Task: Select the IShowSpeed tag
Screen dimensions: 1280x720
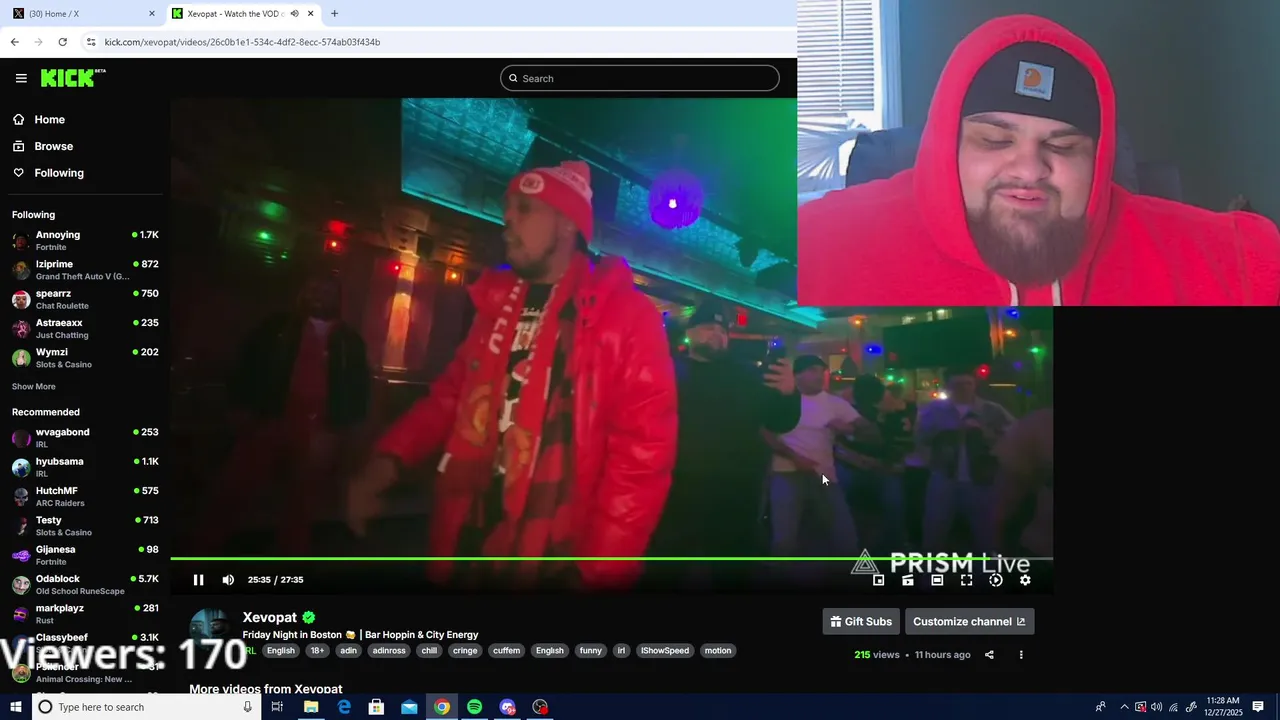Action: (x=665, y=650)
